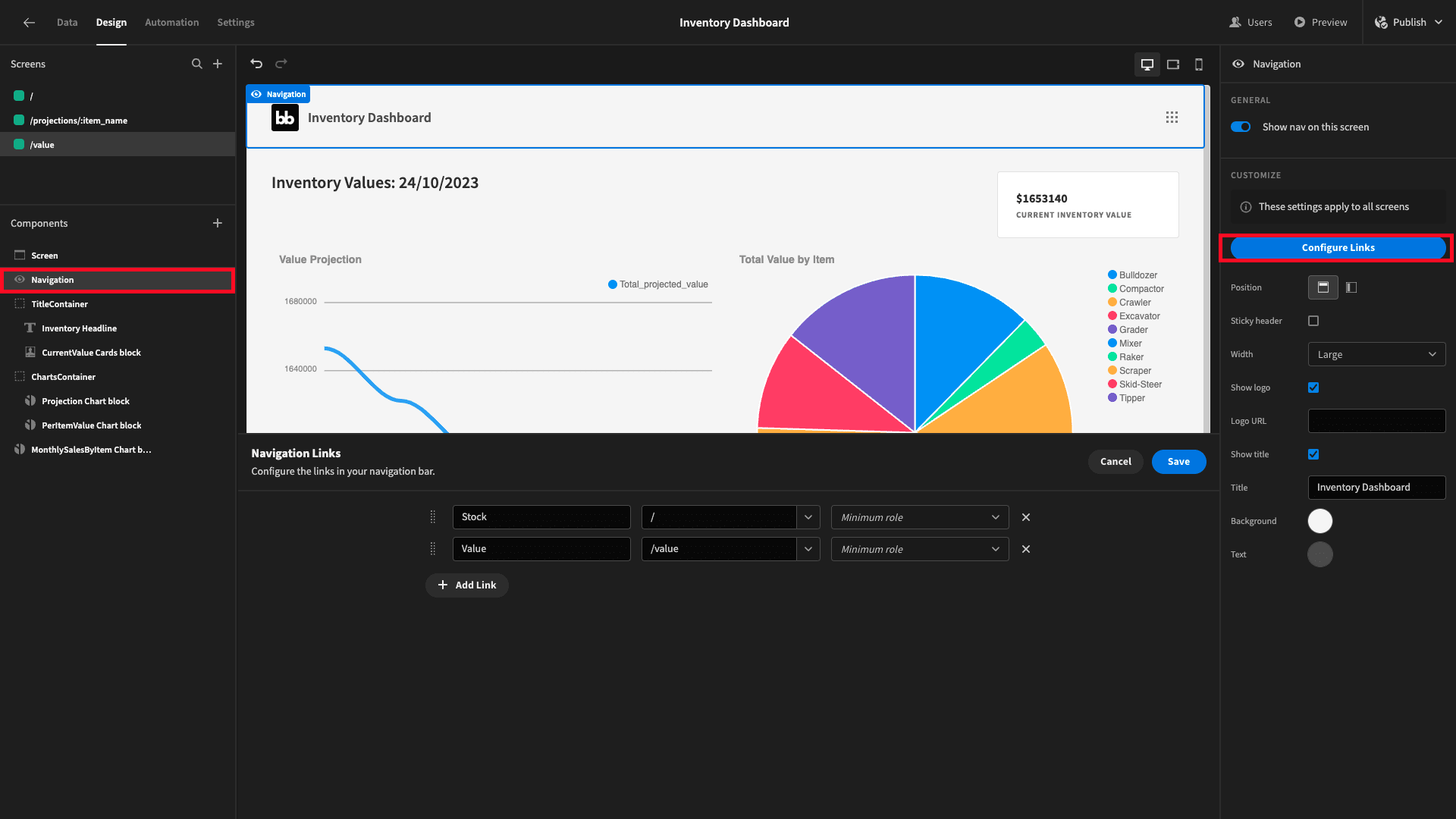Image resolution: width=1456 pixels, height=819 pixels.
Task: Switch to mobile device preview
Action: [x=1199, y=64]
